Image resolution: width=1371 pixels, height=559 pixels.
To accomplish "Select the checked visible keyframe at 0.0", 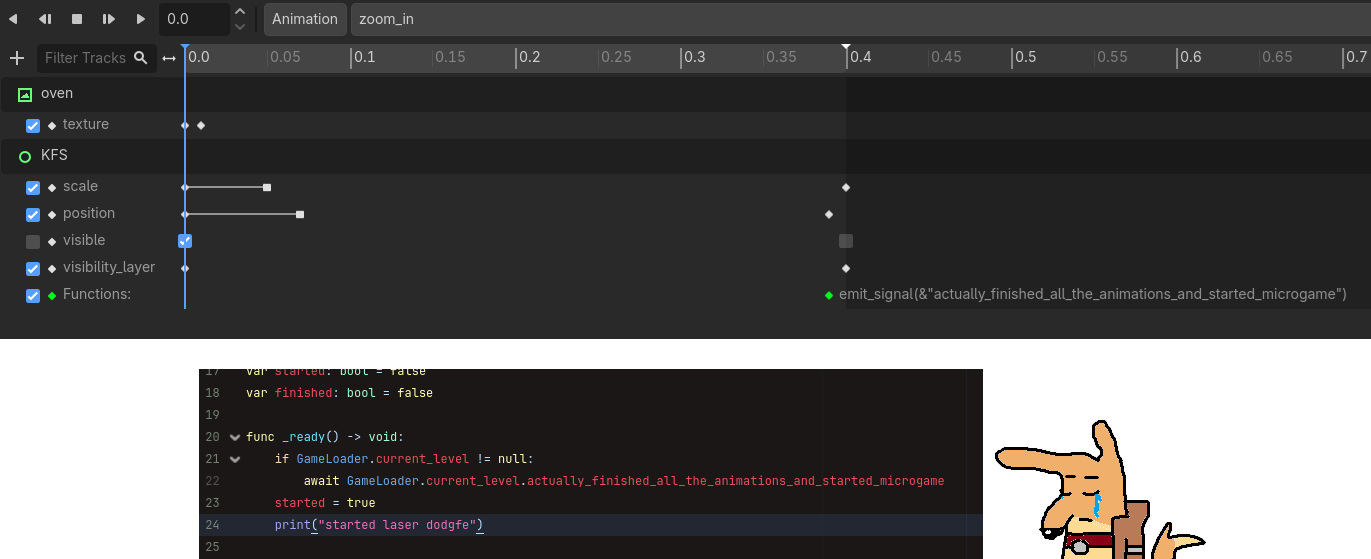I will coord(185,241).
